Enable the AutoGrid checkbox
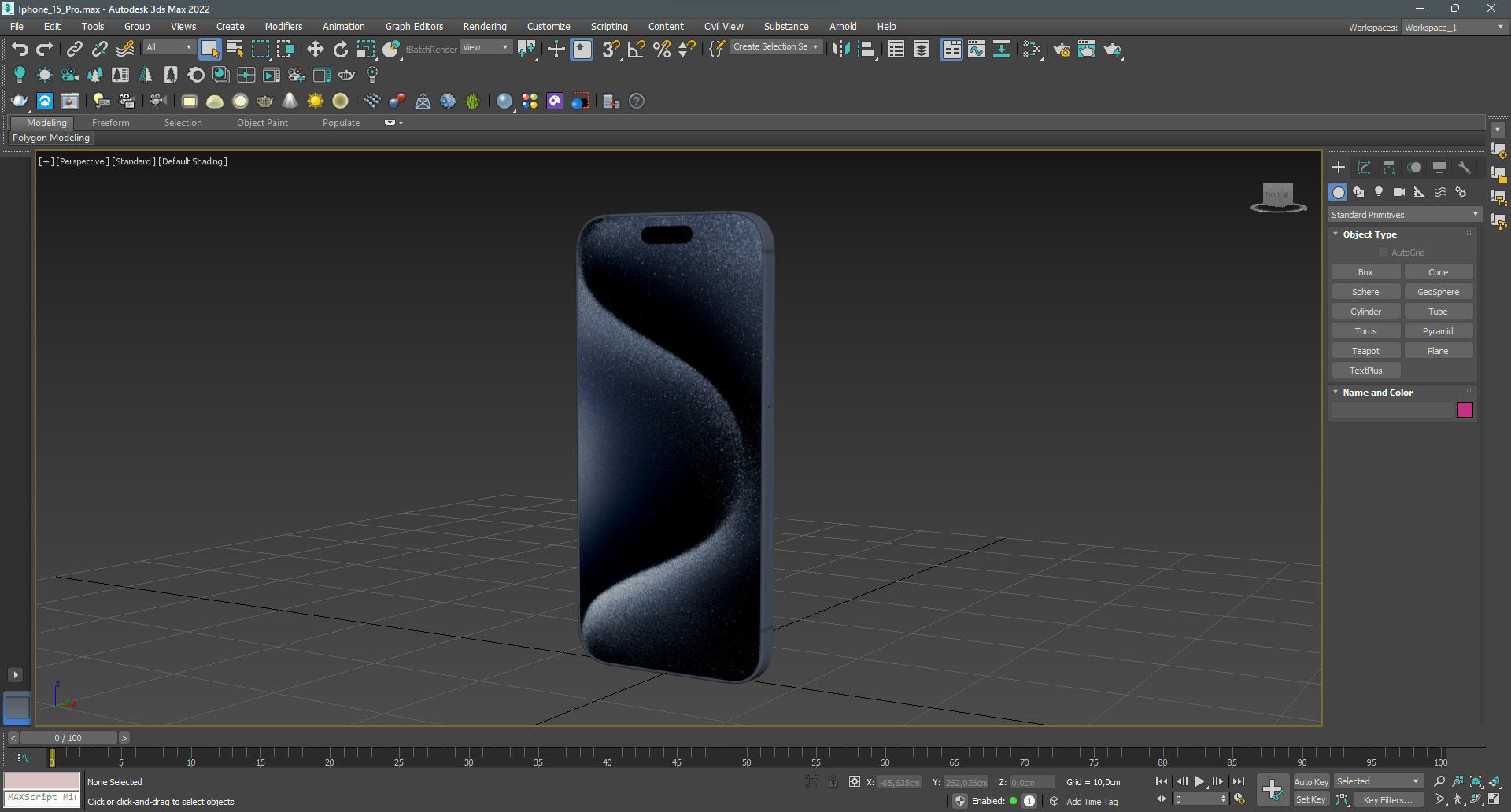Screen dimensions: 1511x812 click(x=1384, y=253)
